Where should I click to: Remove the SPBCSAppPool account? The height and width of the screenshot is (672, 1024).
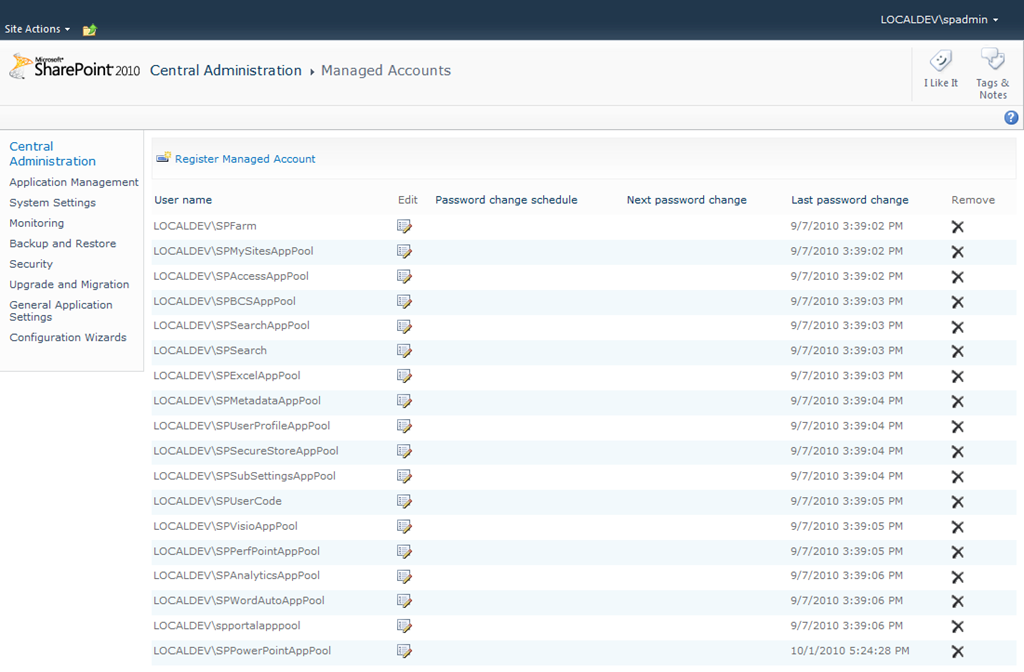(x=957, y=302)
